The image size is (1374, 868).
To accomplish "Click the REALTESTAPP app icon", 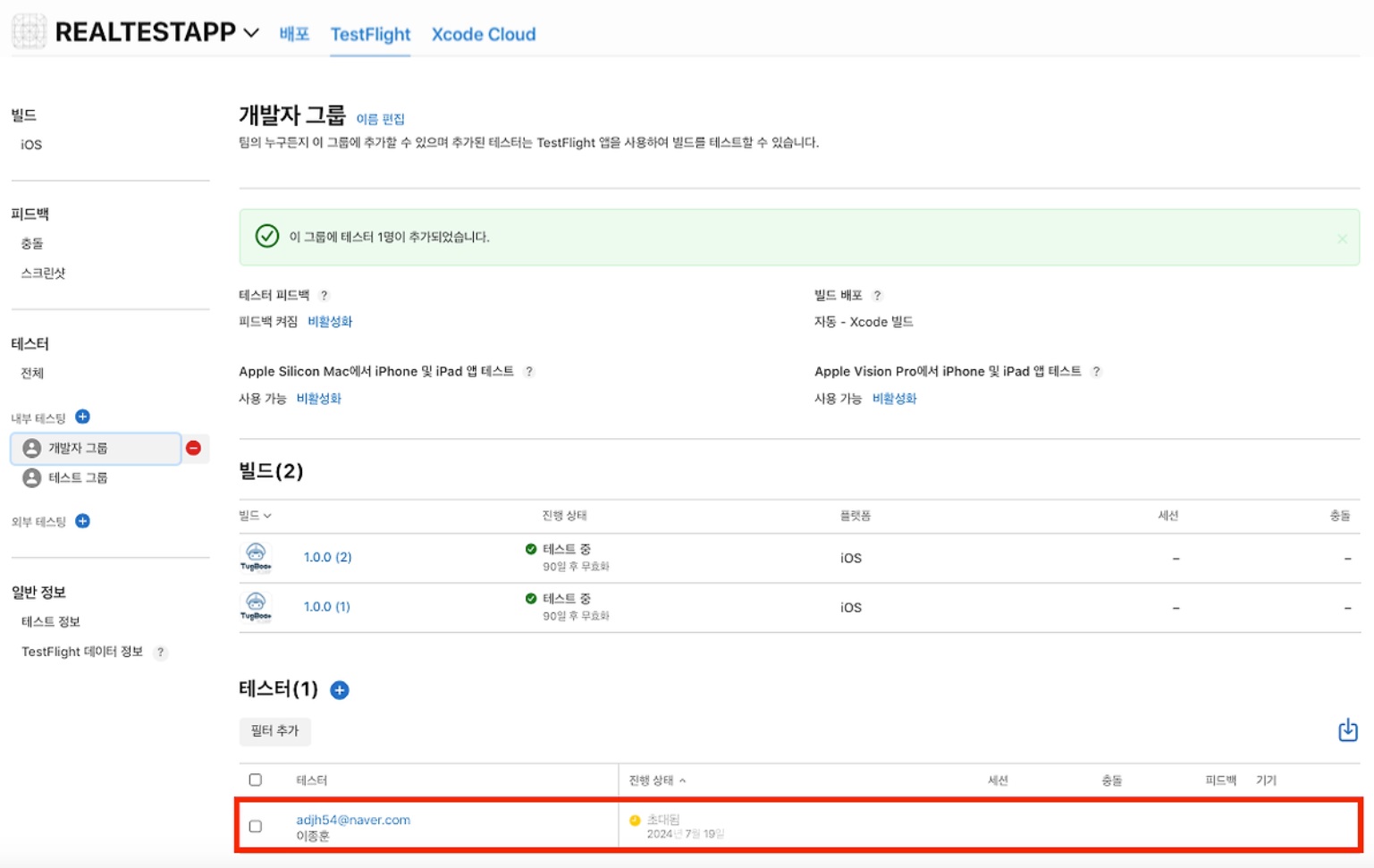I will click(x=29, y=32).
